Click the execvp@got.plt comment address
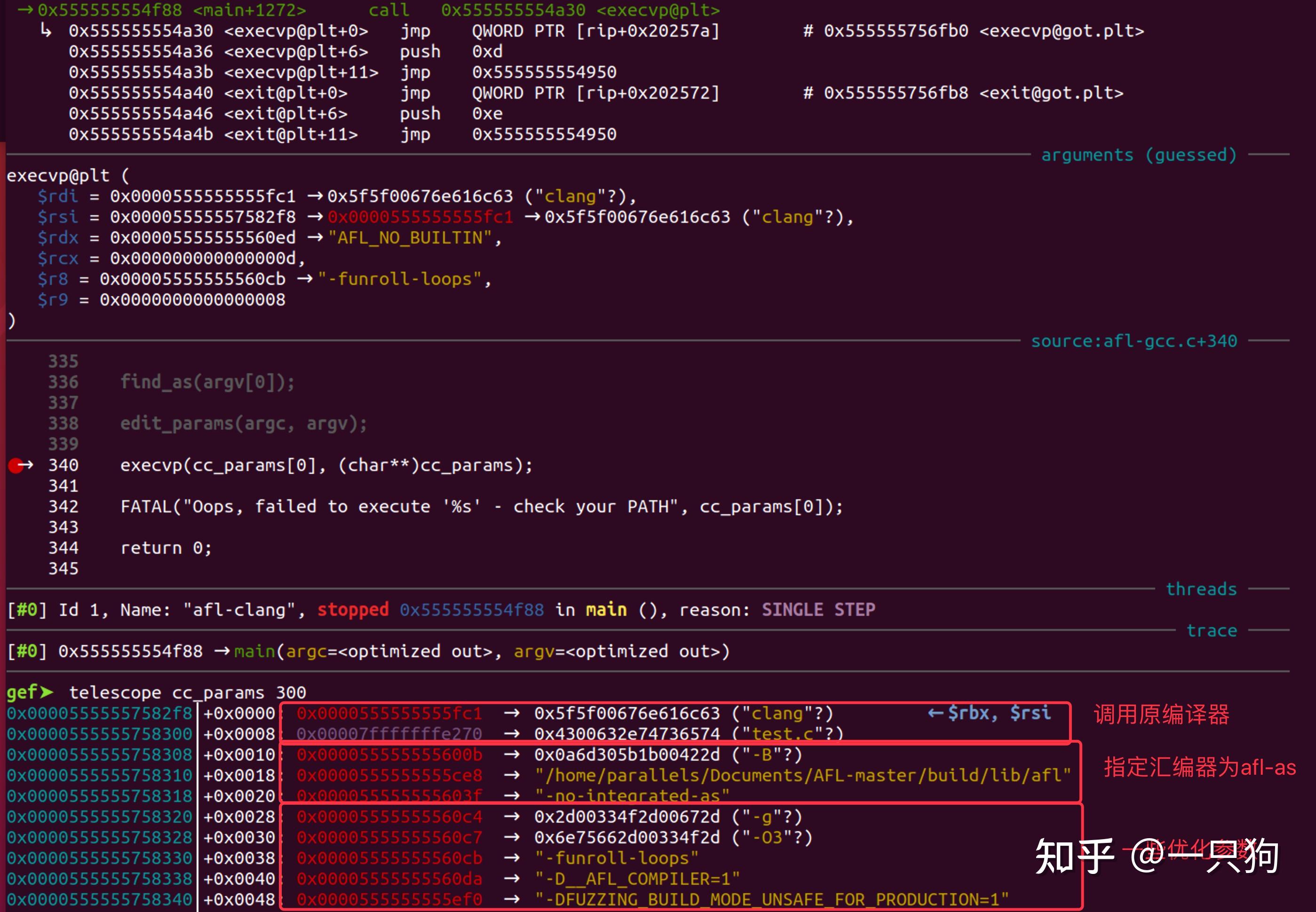 [895, 31]
